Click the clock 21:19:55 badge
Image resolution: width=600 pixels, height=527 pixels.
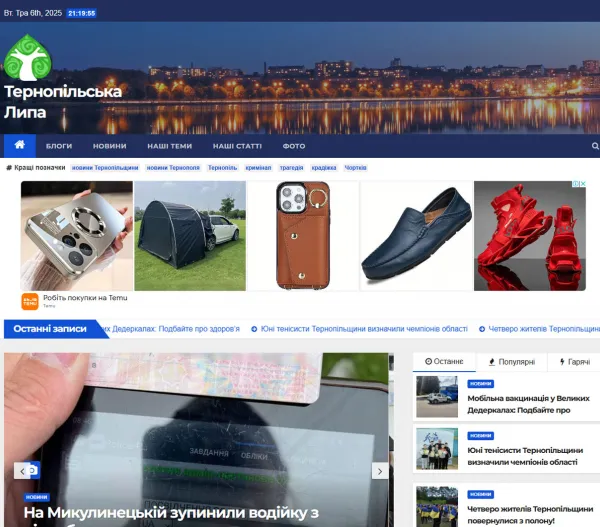(x=82, y=13)
